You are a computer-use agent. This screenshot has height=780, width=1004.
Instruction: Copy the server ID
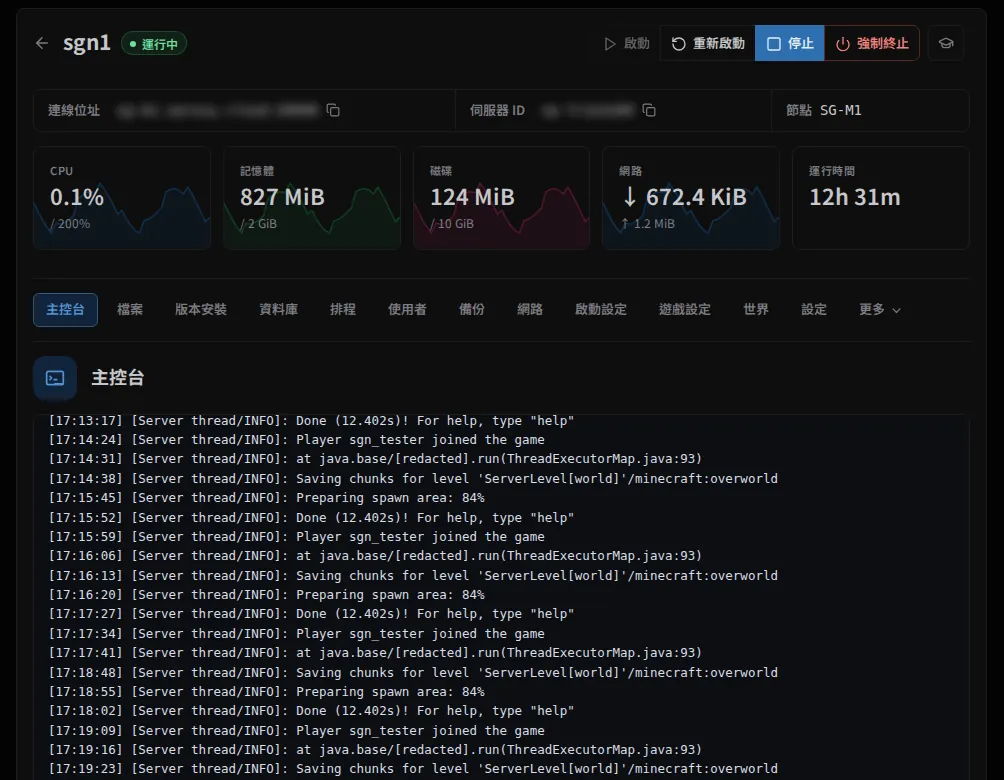click(x=649, y=110)
